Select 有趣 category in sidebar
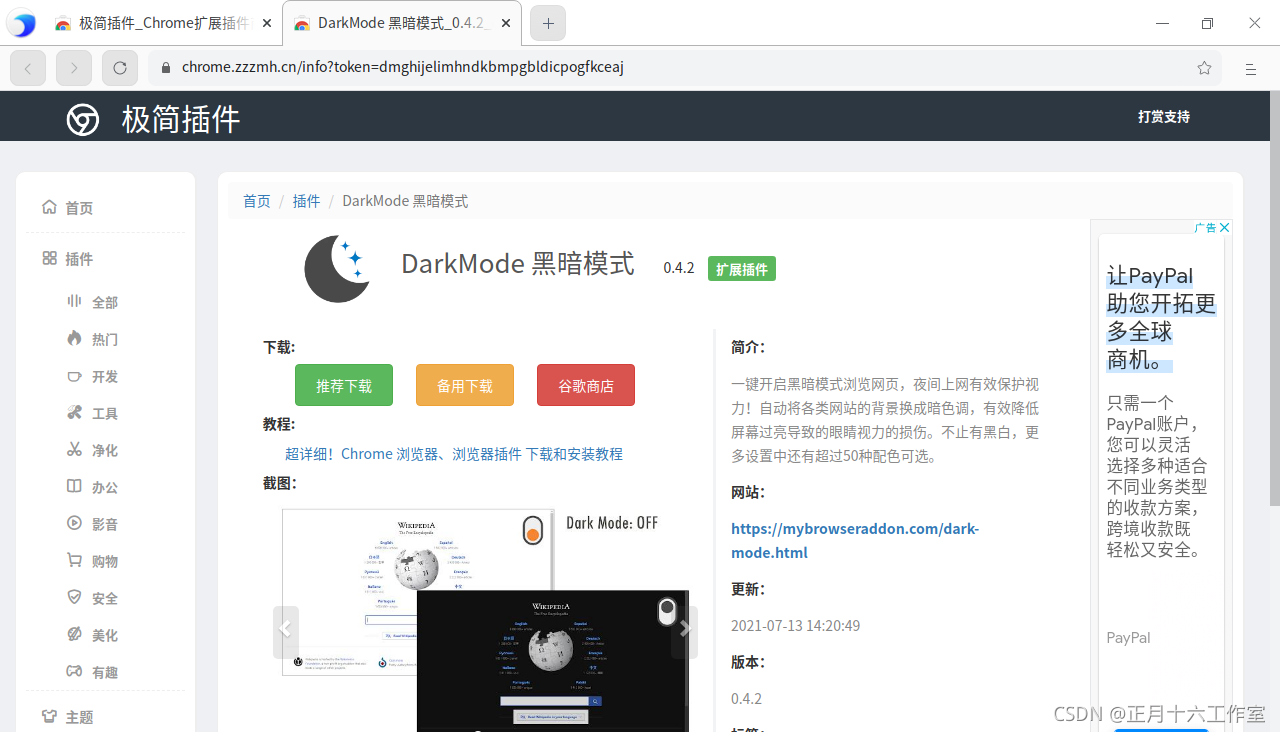 tap(105, 672)
